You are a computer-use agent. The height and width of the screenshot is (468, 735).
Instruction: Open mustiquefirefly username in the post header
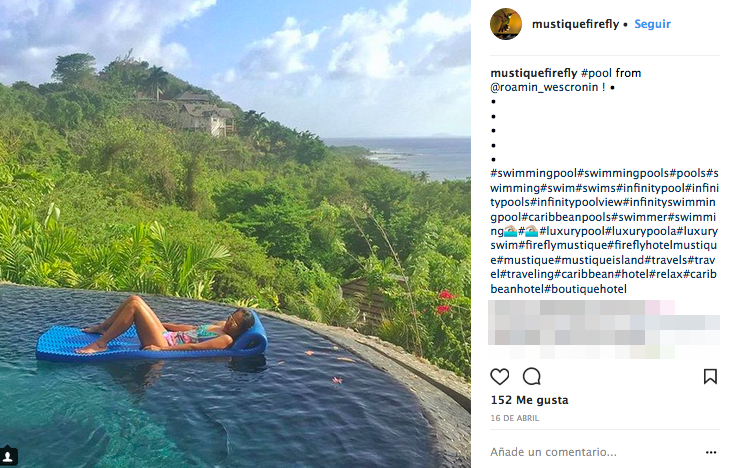click(574, 24)
